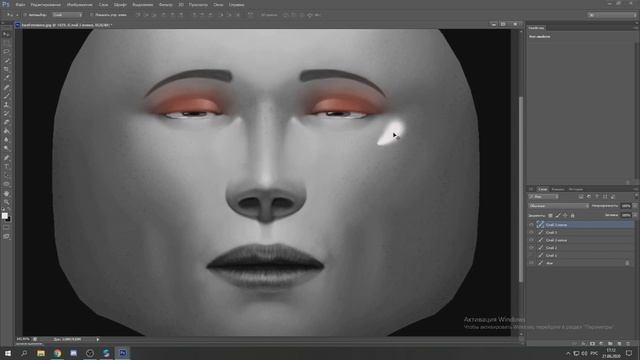Click the delete layer trash icon

(x=628, y=344)
